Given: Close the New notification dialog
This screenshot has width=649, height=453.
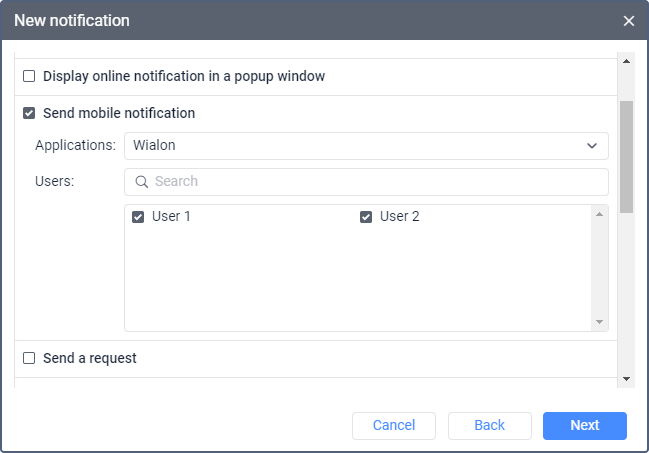Looking at the screenshot, I should click(x=628, y=21).
